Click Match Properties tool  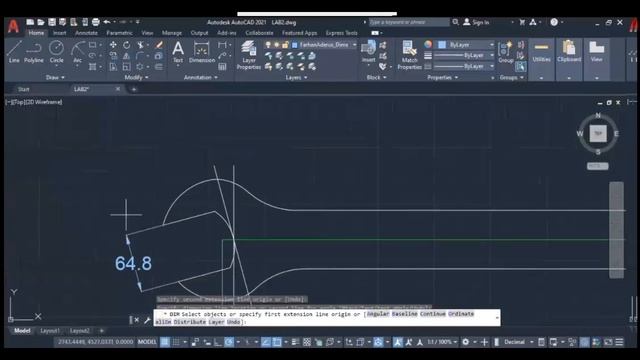click(x=409, y=55)
